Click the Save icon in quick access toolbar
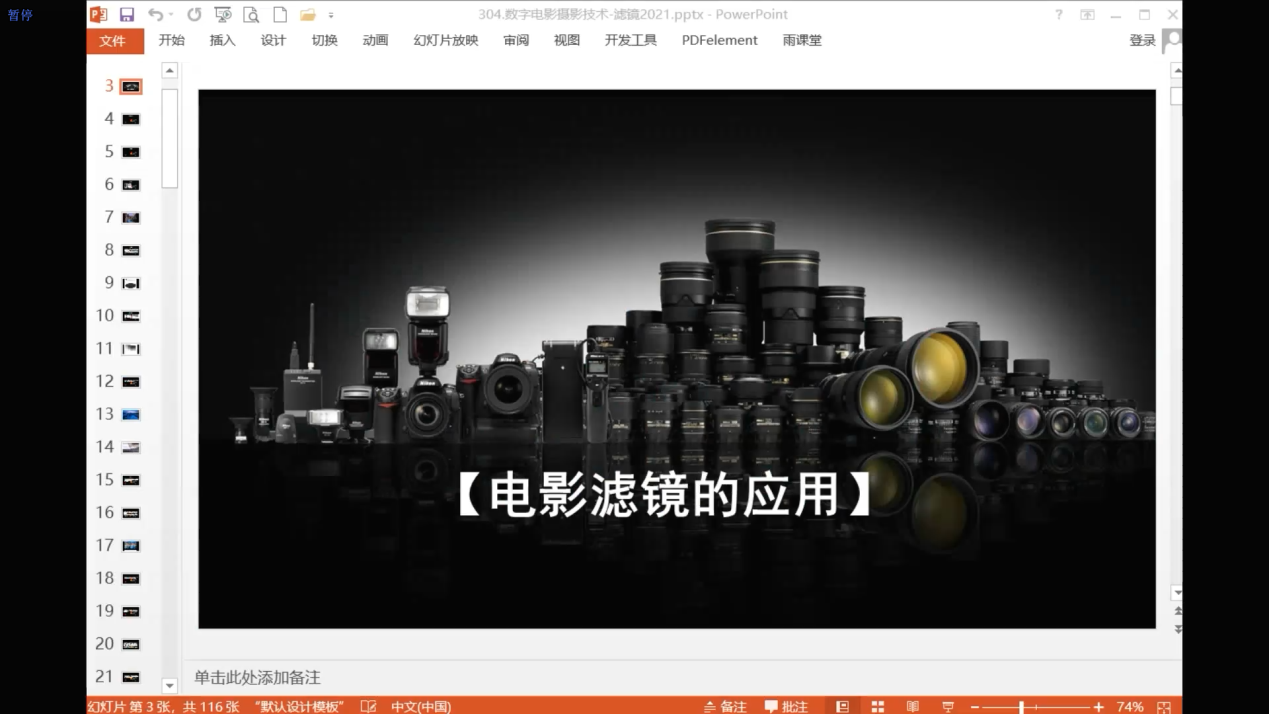The width and height of the screenshot is (1269, 714). tap(127, 15)
